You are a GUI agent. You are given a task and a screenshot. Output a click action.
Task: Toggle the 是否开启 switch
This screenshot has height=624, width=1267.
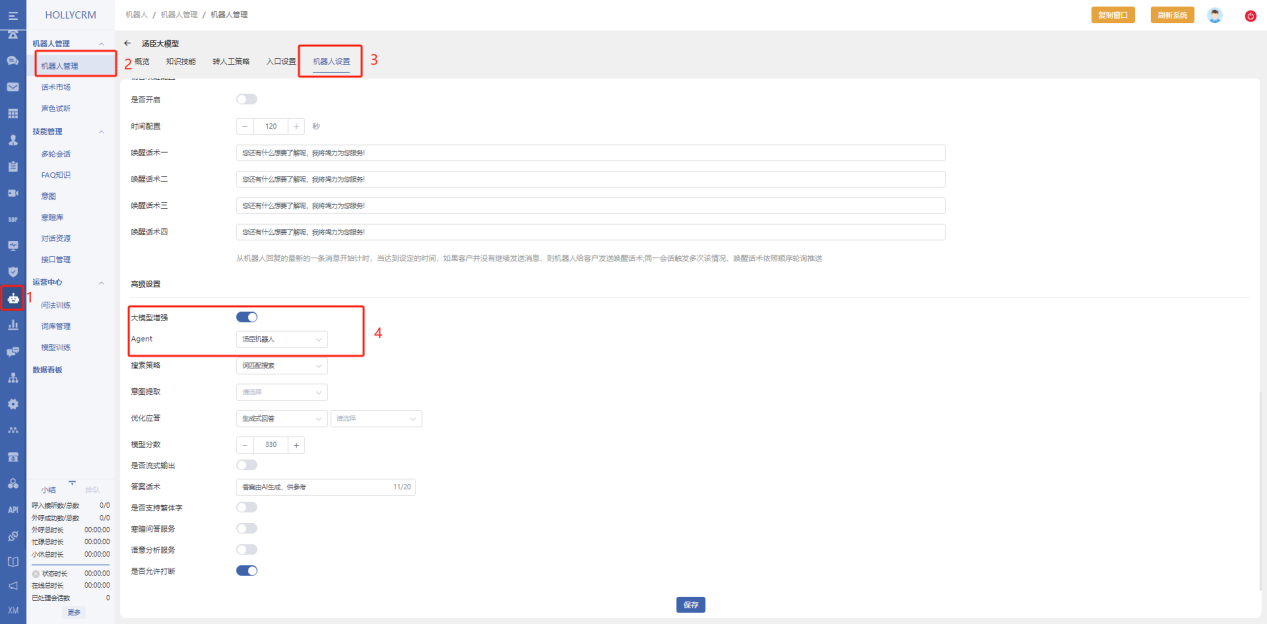pos(246,99)
